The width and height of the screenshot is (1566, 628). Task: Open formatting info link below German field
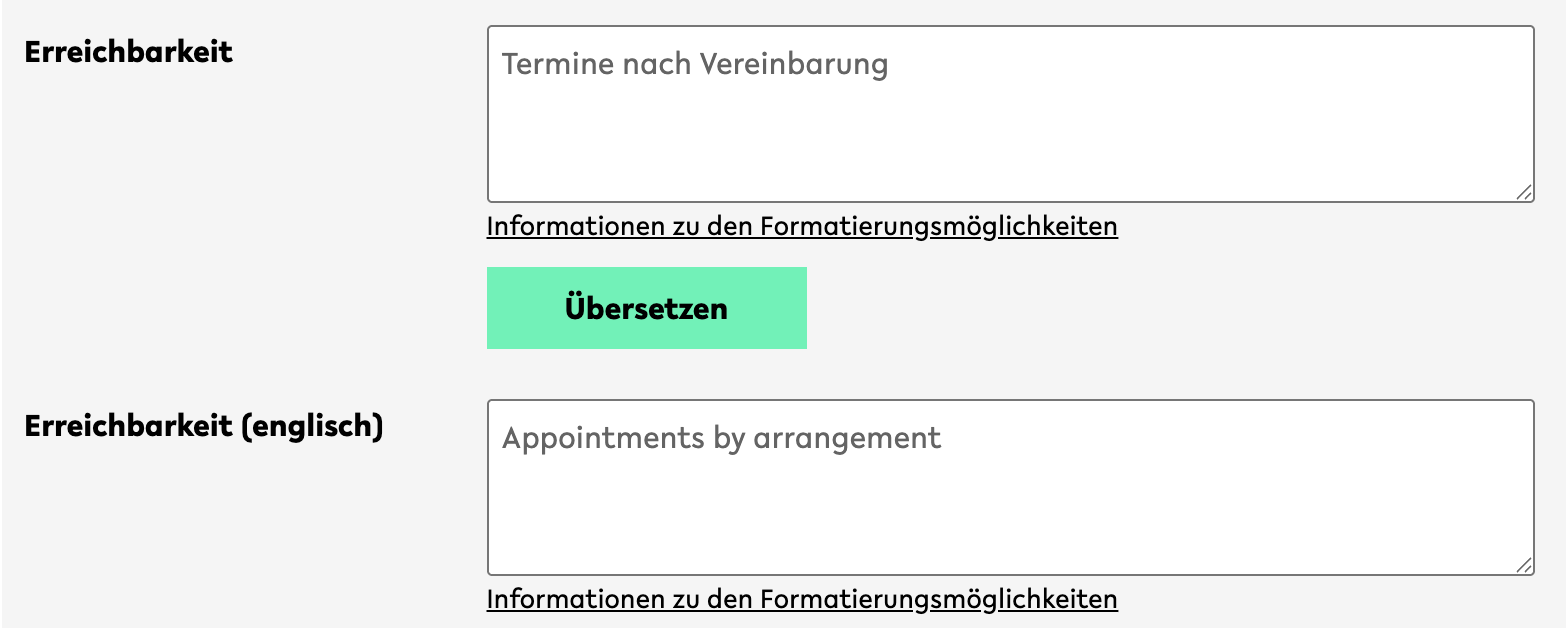click(802, 227)
